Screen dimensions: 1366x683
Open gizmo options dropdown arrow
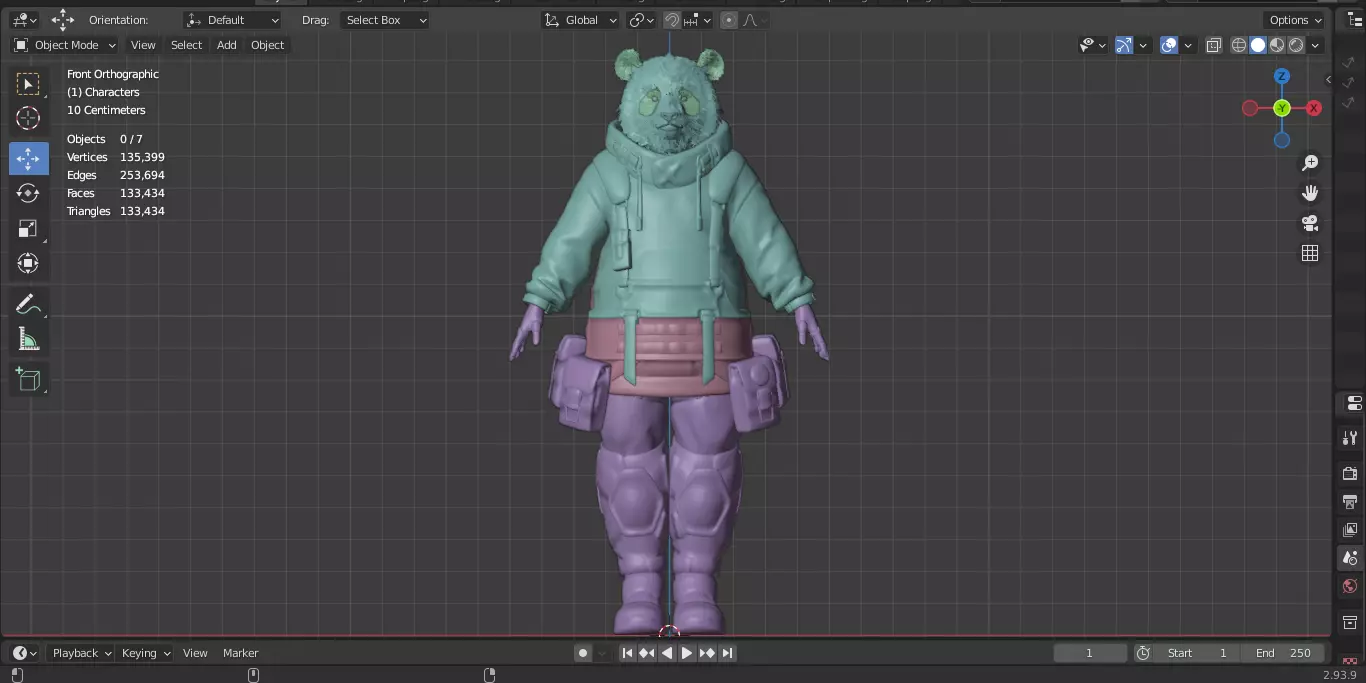coord(1143,45)
